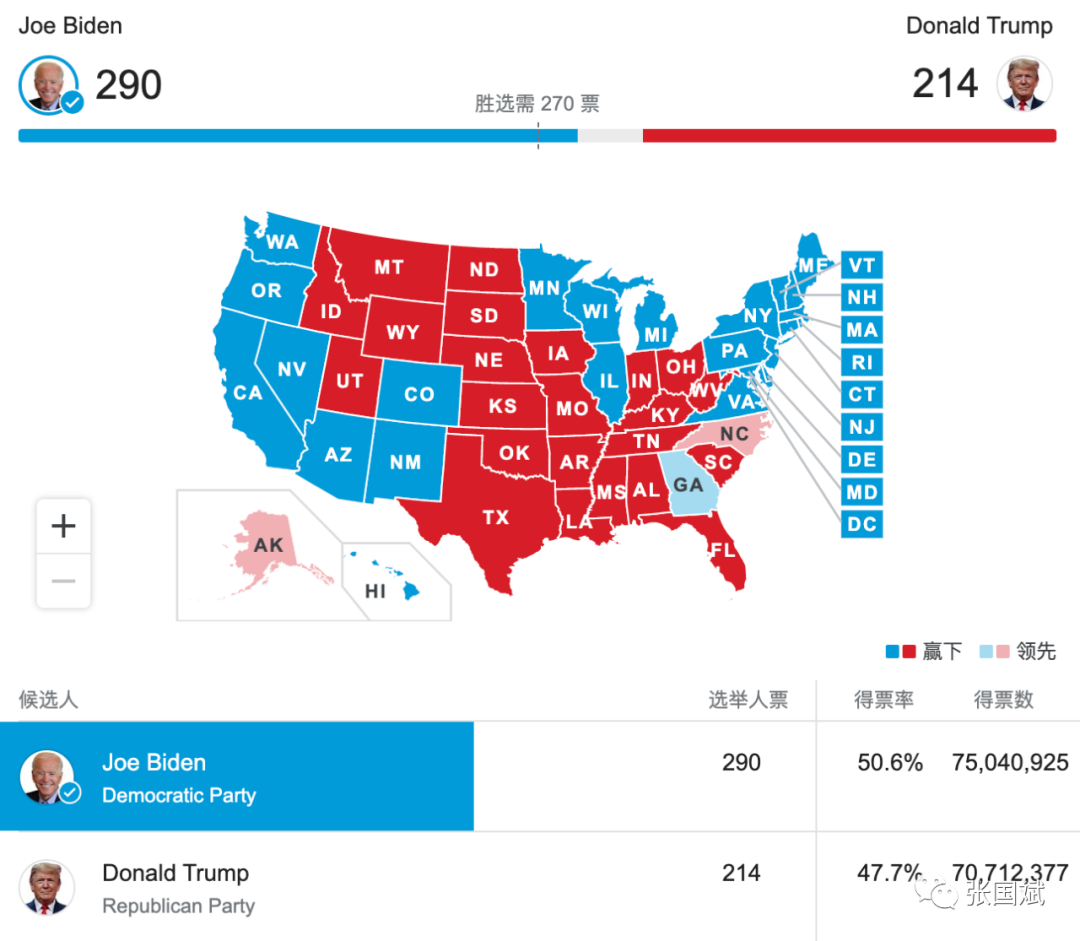Click the Joe Biden Democratic Party row
This screenshot has width=1080, height=941.
point(540,776)
